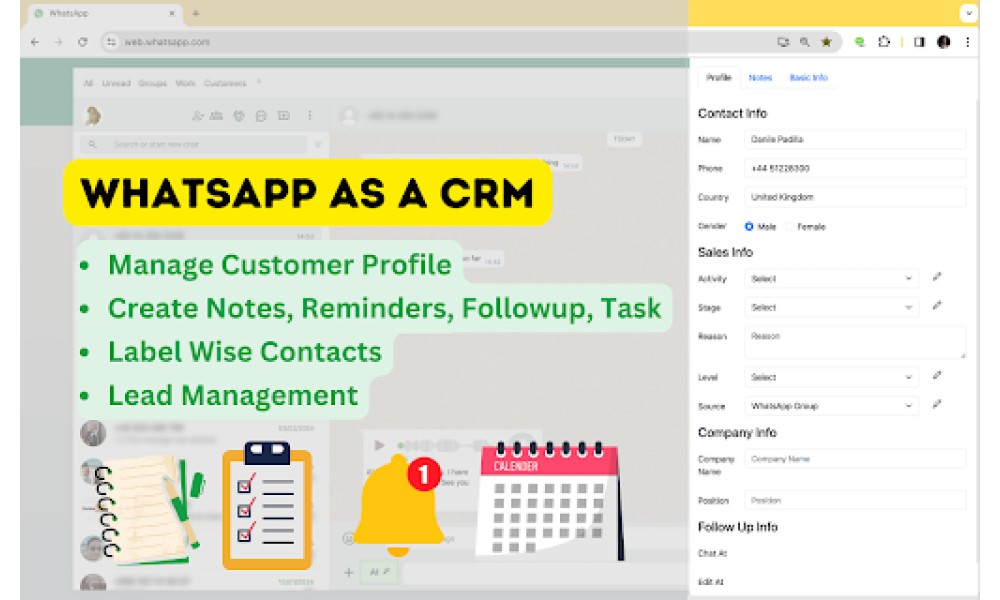The image size is (1000, 600).
Task: Click the Name field with Danile Padilla
Action: click(855, 139)
